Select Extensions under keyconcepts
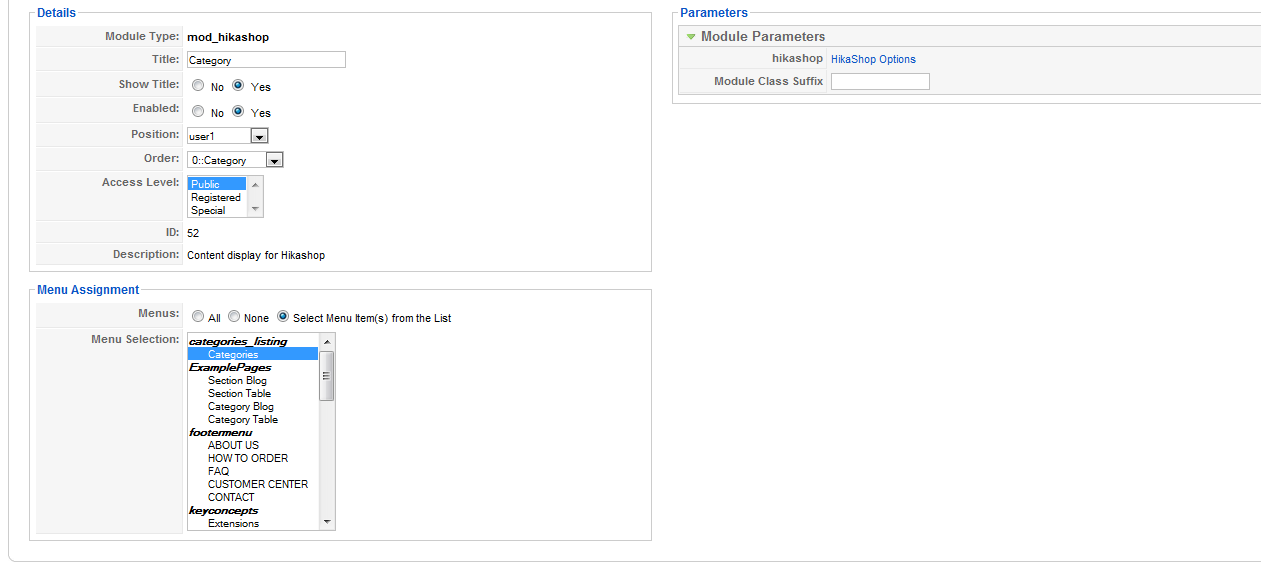The width and height of the screenshot is (1261, 567). (233, 523)
